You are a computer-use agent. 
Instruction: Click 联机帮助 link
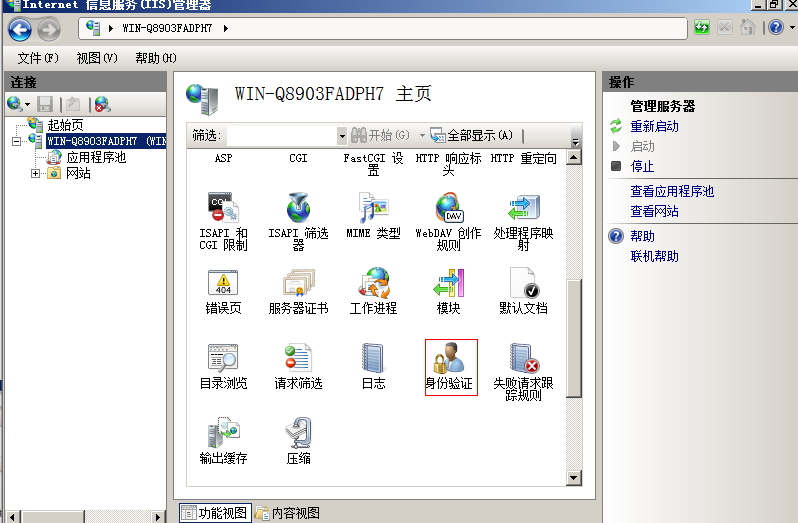(654, 256)
